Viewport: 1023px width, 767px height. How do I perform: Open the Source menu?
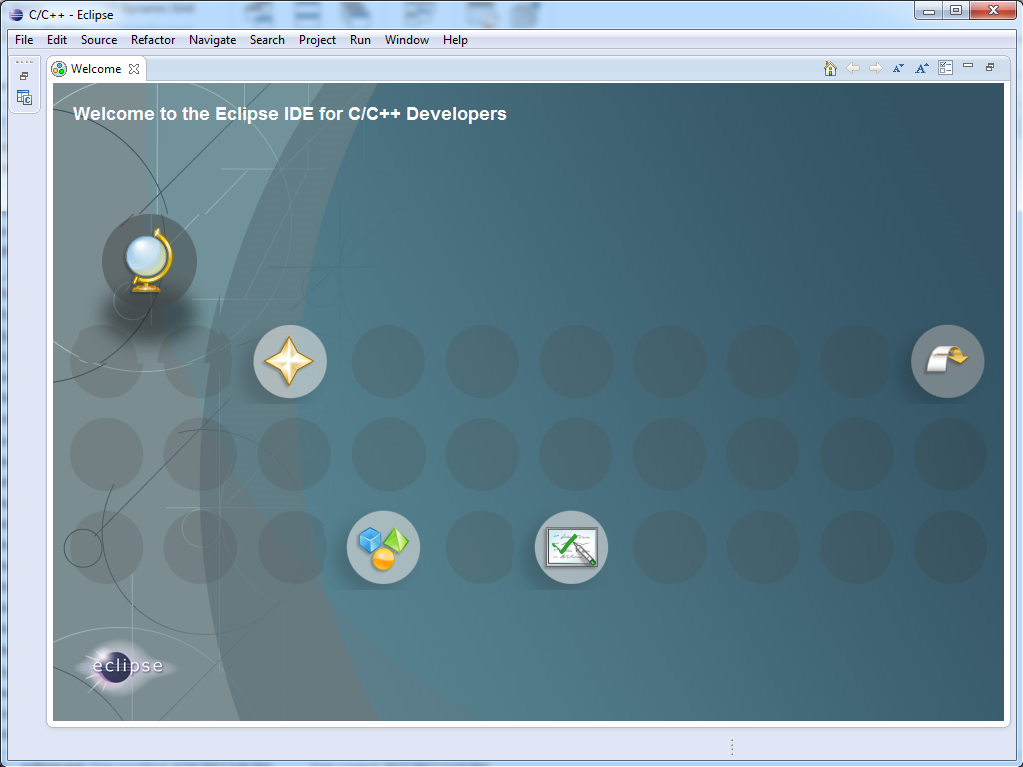point(99,40)
